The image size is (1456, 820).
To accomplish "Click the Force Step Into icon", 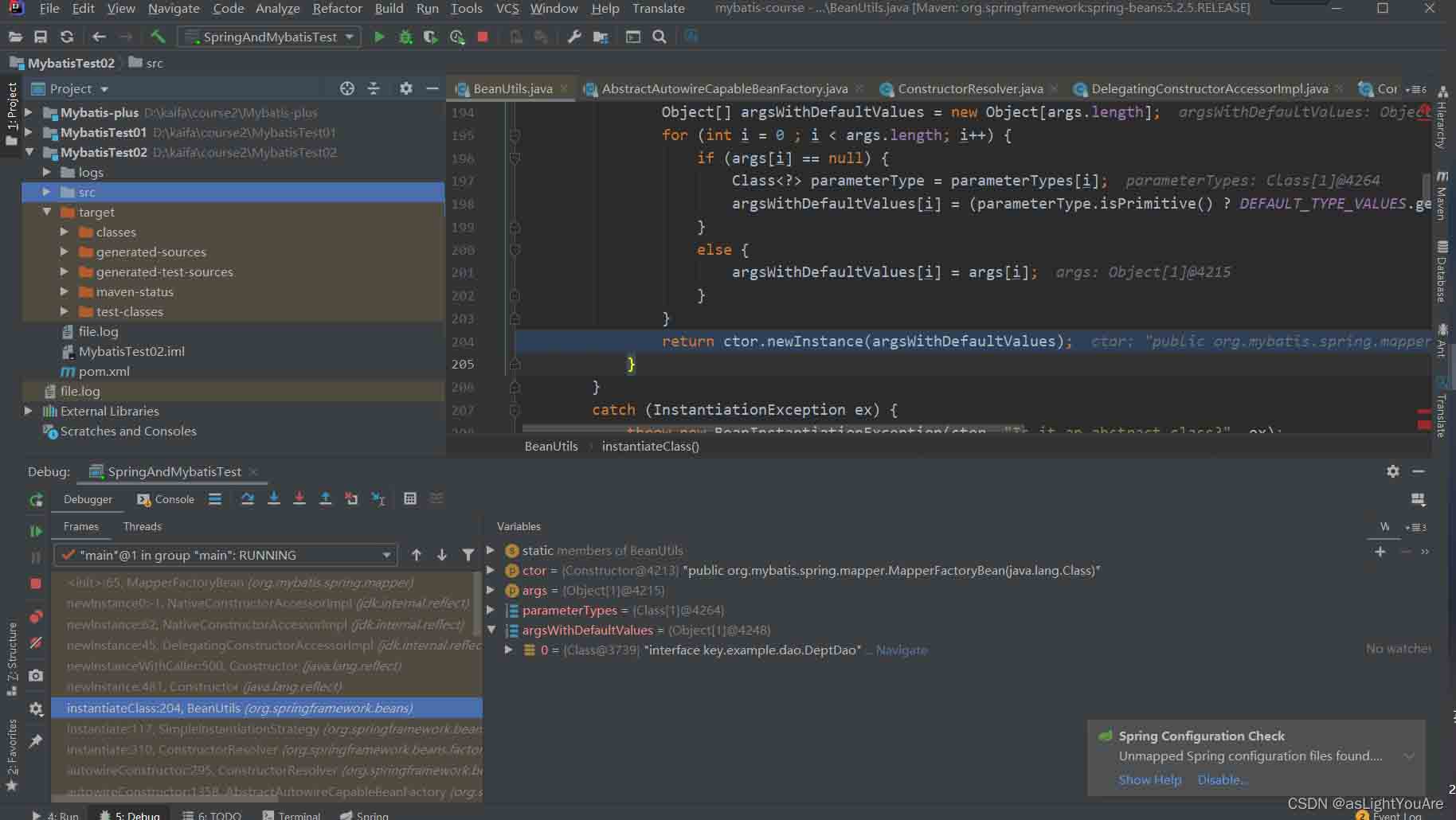I will [299, 498].
